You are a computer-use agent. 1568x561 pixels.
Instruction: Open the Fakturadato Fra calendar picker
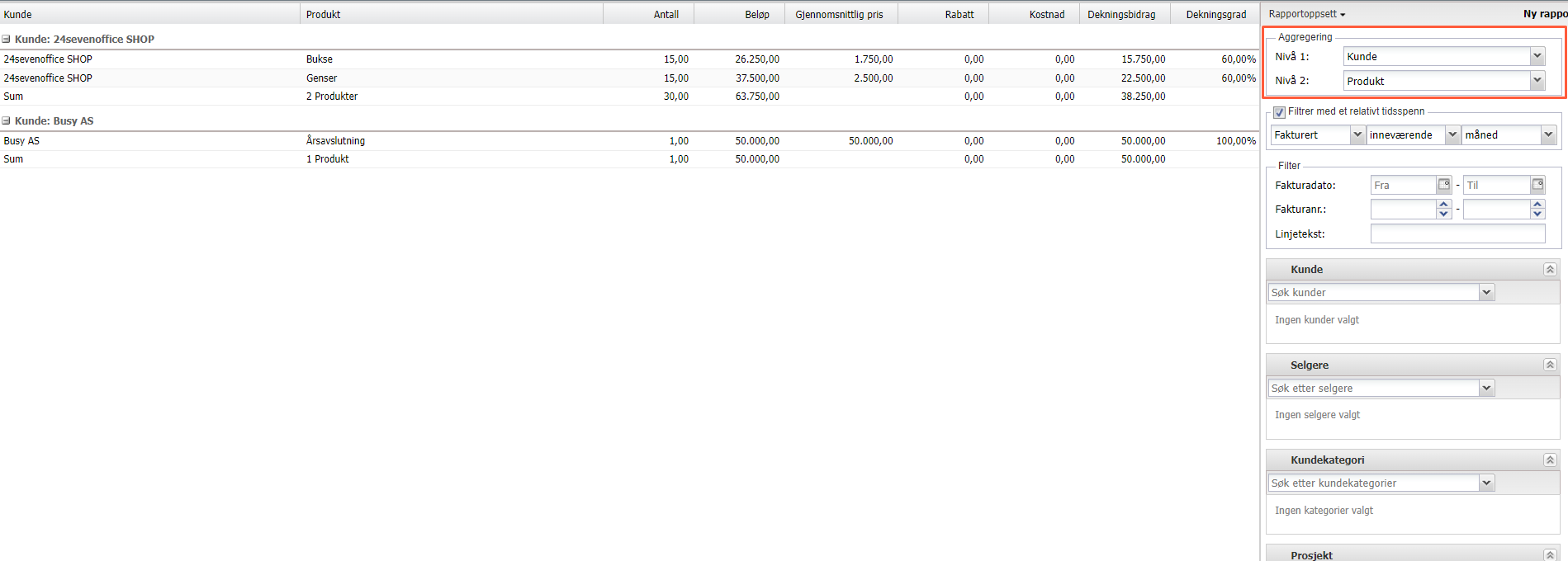tap(1443, 185)
